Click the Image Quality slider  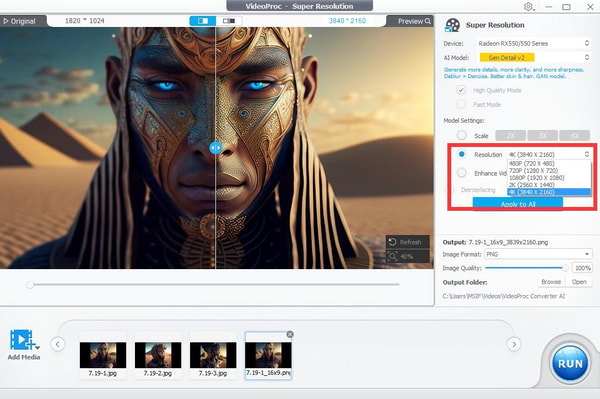pos(527,268)
